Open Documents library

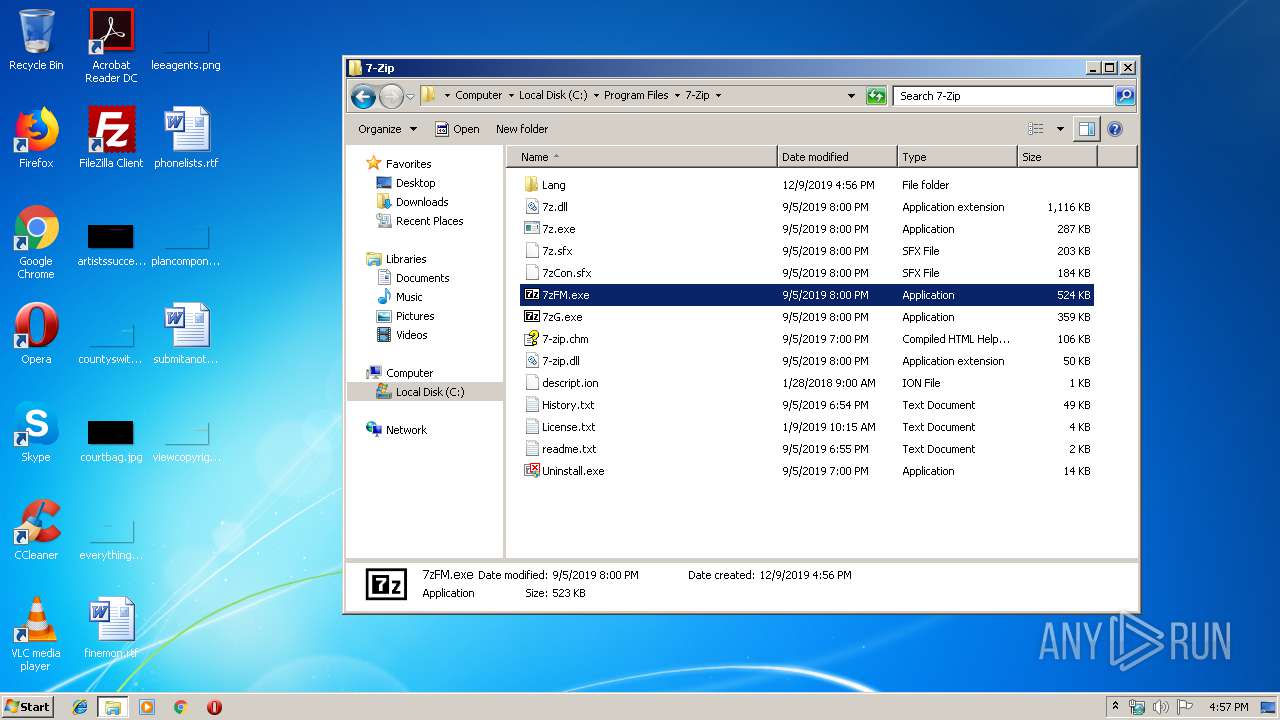pyautogui.click(x=422, y=278)
